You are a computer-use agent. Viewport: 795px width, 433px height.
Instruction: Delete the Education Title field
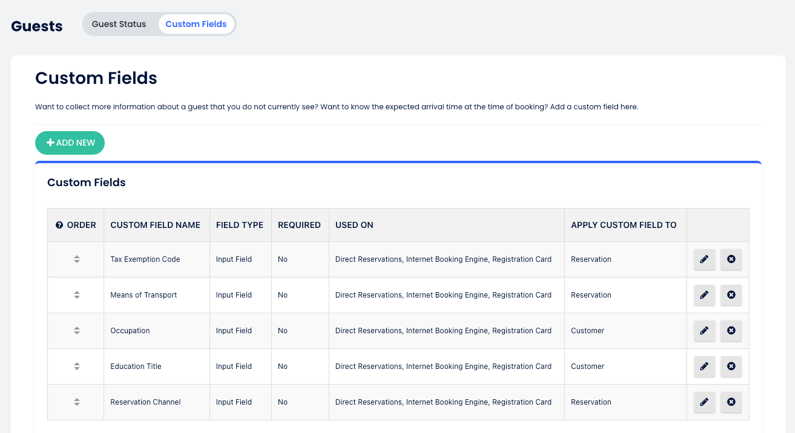click(731, 366)
